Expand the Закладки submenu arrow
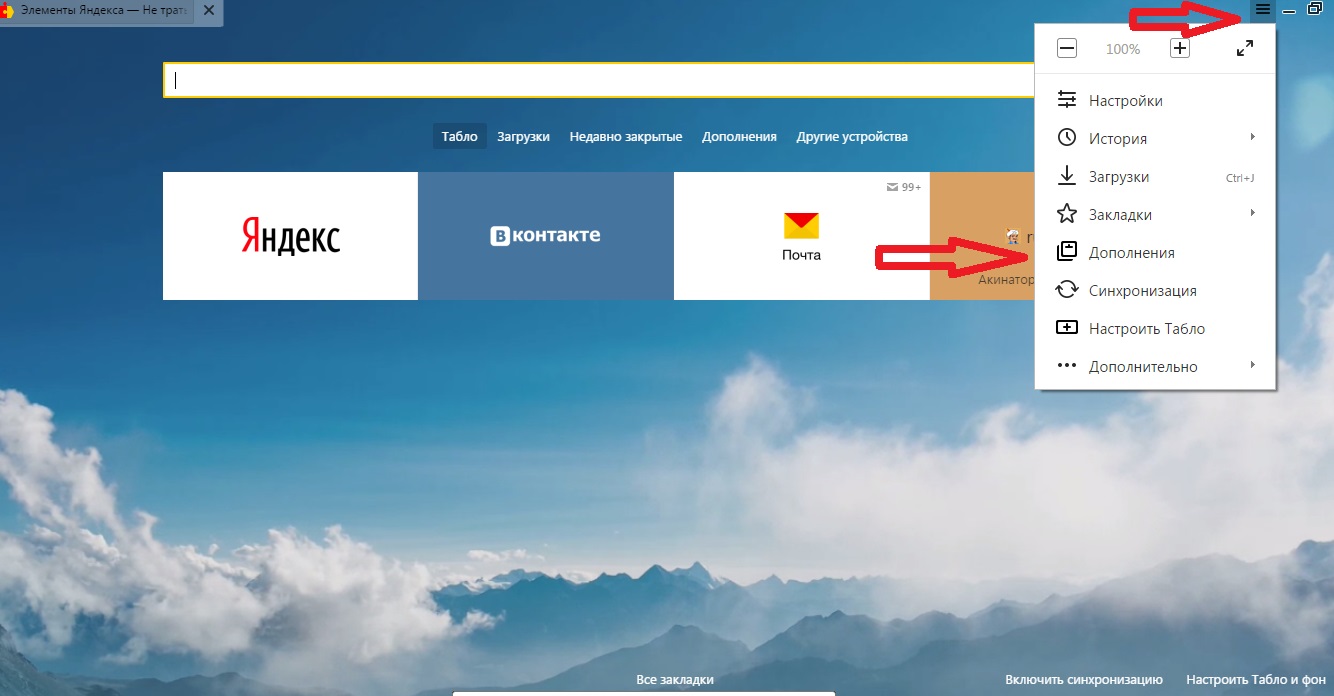Image resolution: width=1334 pixels, height=696 pixels. tap(1253, 213)
